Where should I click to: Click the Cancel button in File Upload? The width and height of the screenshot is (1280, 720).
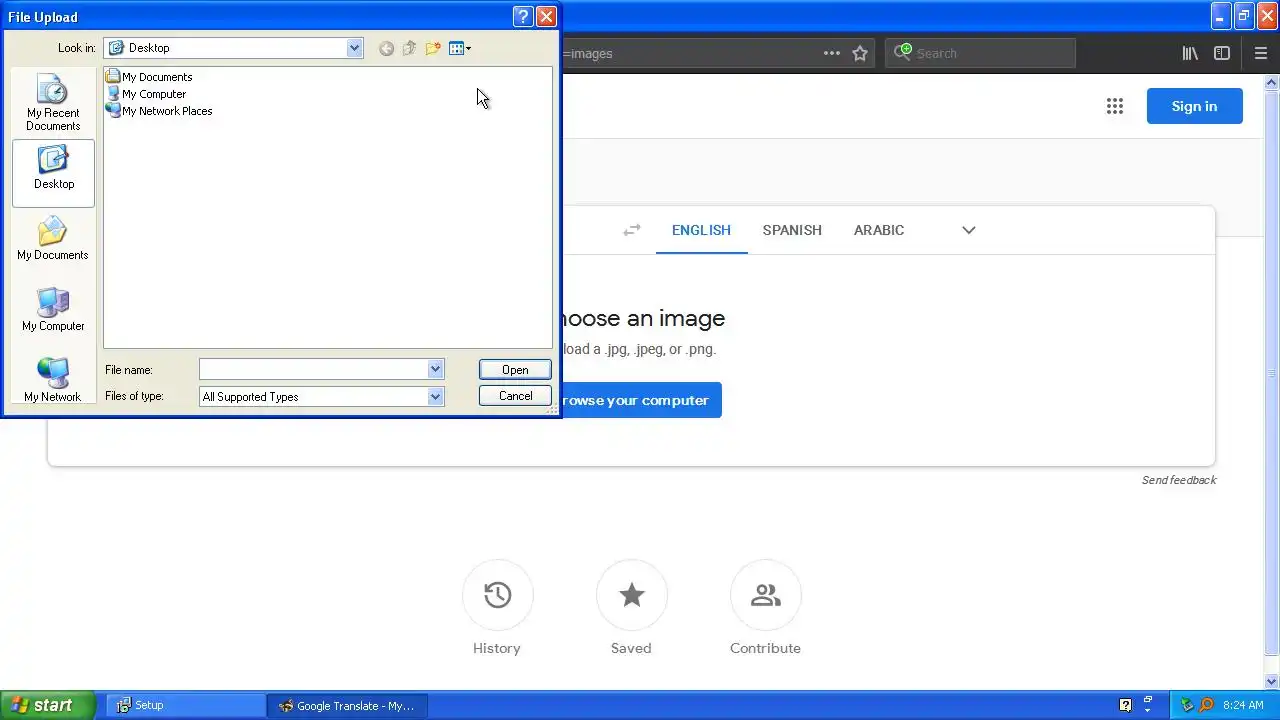click(515, 396)
